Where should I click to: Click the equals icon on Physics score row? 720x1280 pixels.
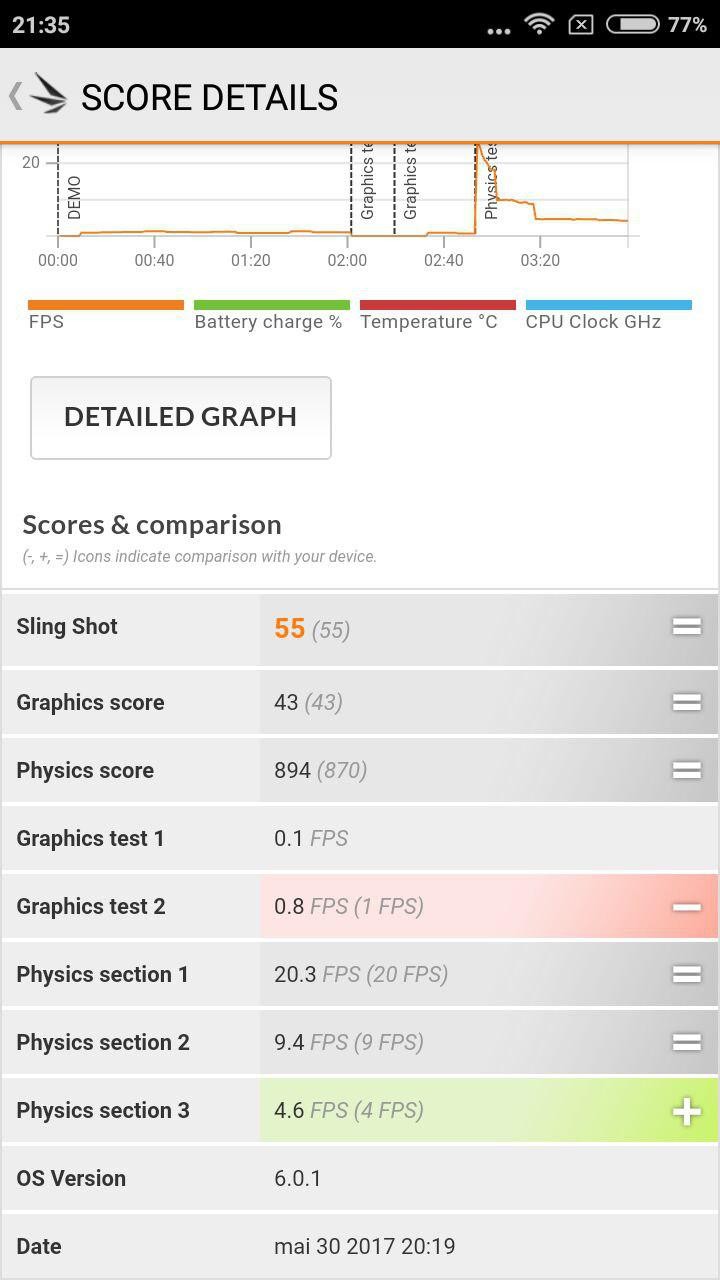click(686, 770)
